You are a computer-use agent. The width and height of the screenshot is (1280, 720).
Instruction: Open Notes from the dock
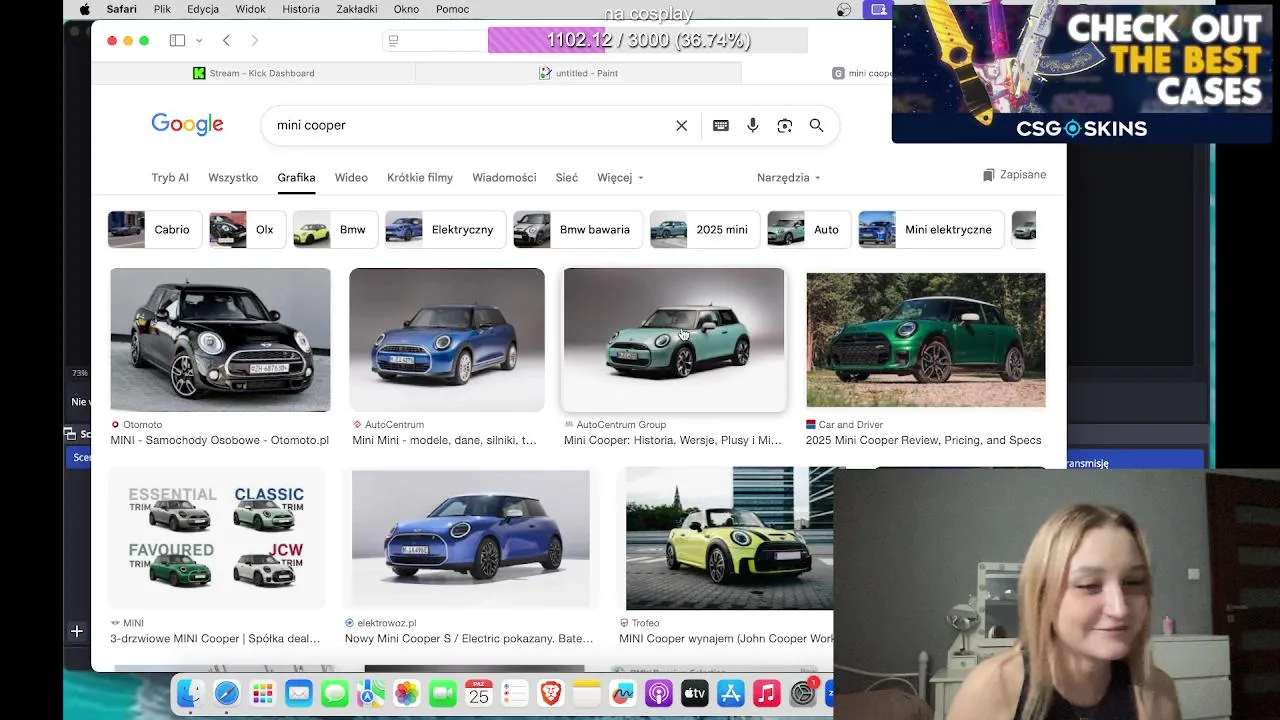coord(587,693)
